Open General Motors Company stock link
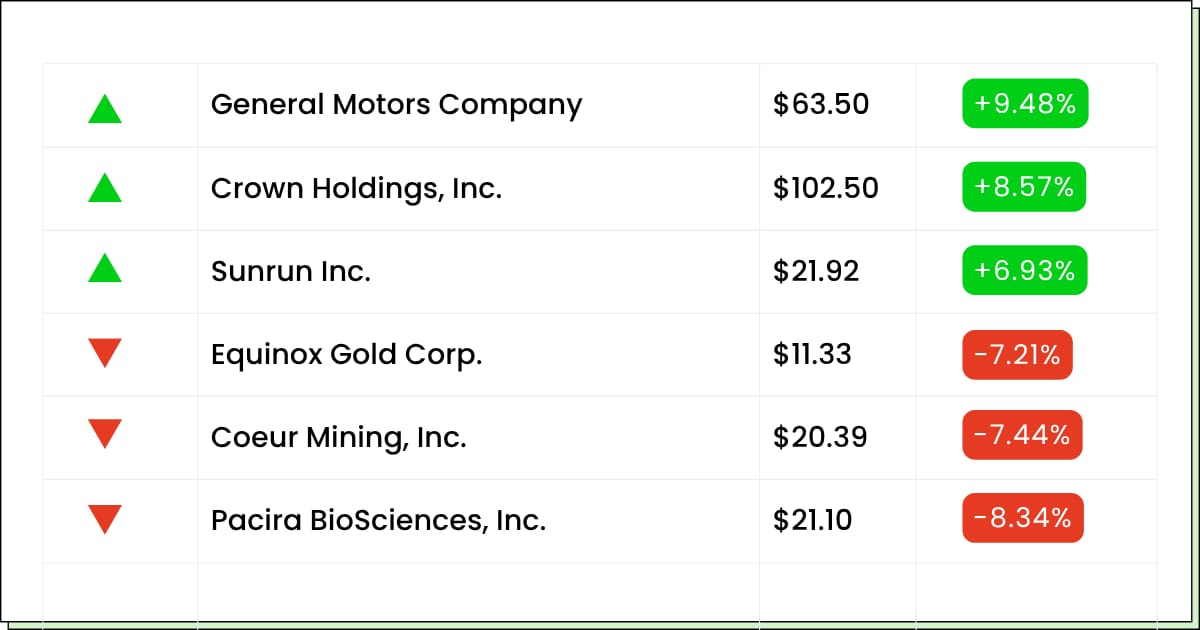This screenshot has width=1200, height=630. (396, 105)
